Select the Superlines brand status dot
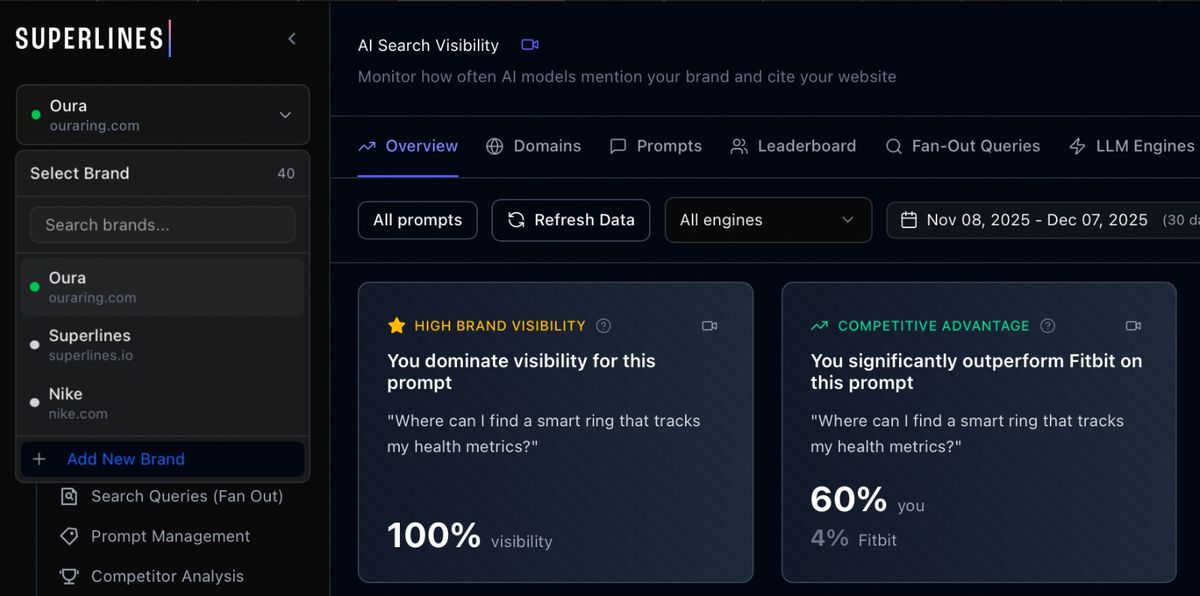1200x596 pixels. click(x=37, y=344)
